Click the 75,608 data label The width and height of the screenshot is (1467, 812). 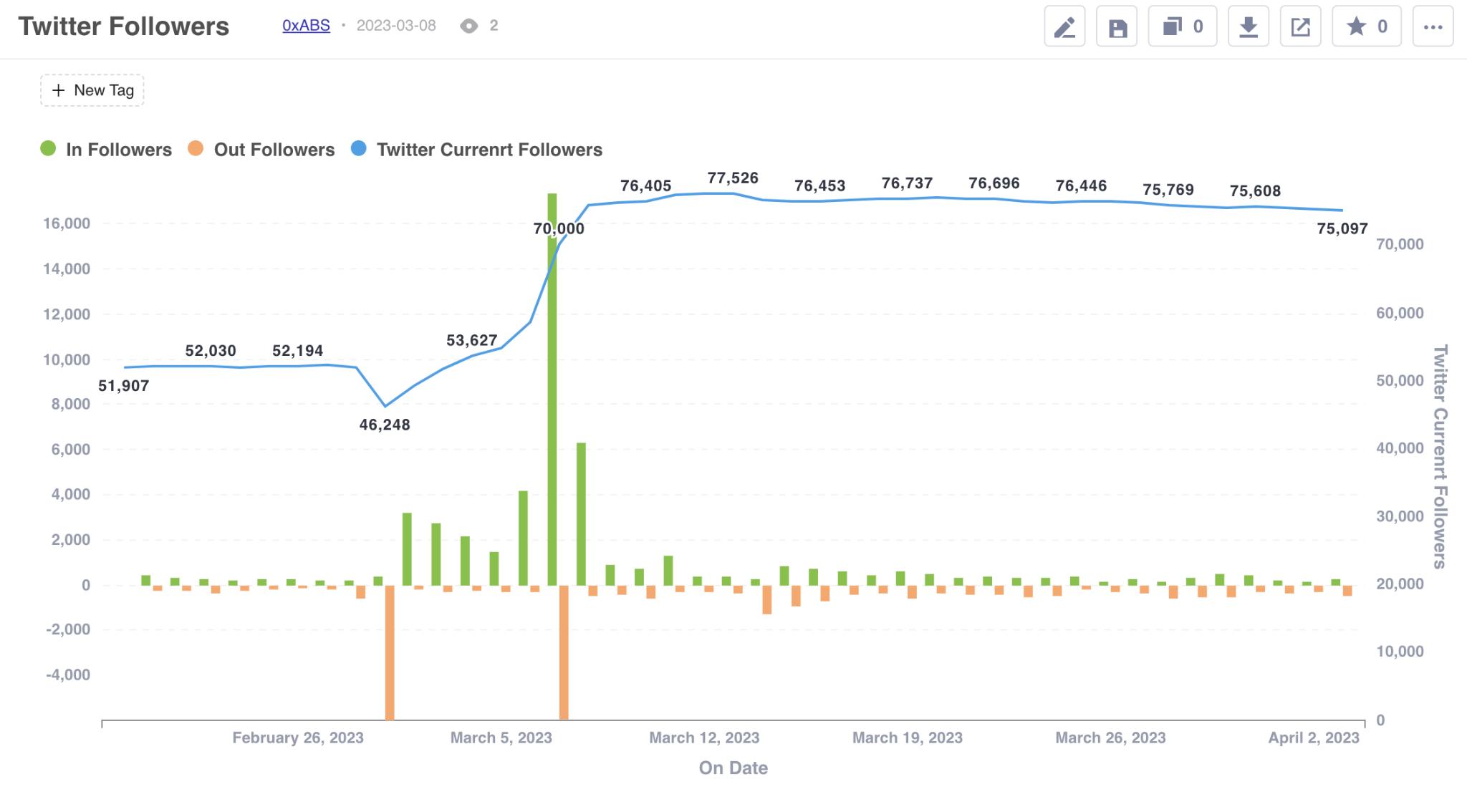click(x=1255, y=191)
